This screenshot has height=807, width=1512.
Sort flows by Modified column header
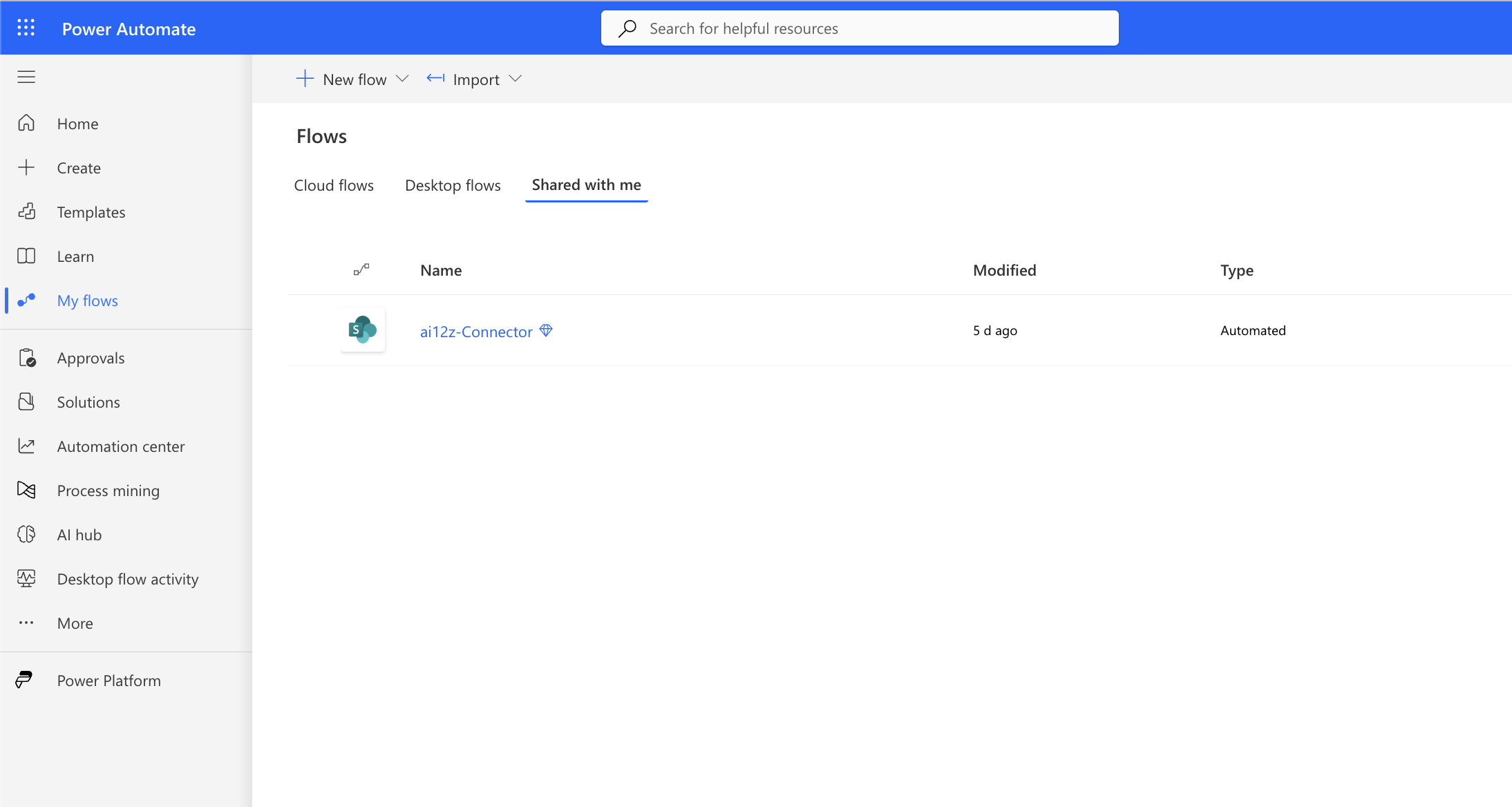pyautogui.click(x=1004, y=270)
